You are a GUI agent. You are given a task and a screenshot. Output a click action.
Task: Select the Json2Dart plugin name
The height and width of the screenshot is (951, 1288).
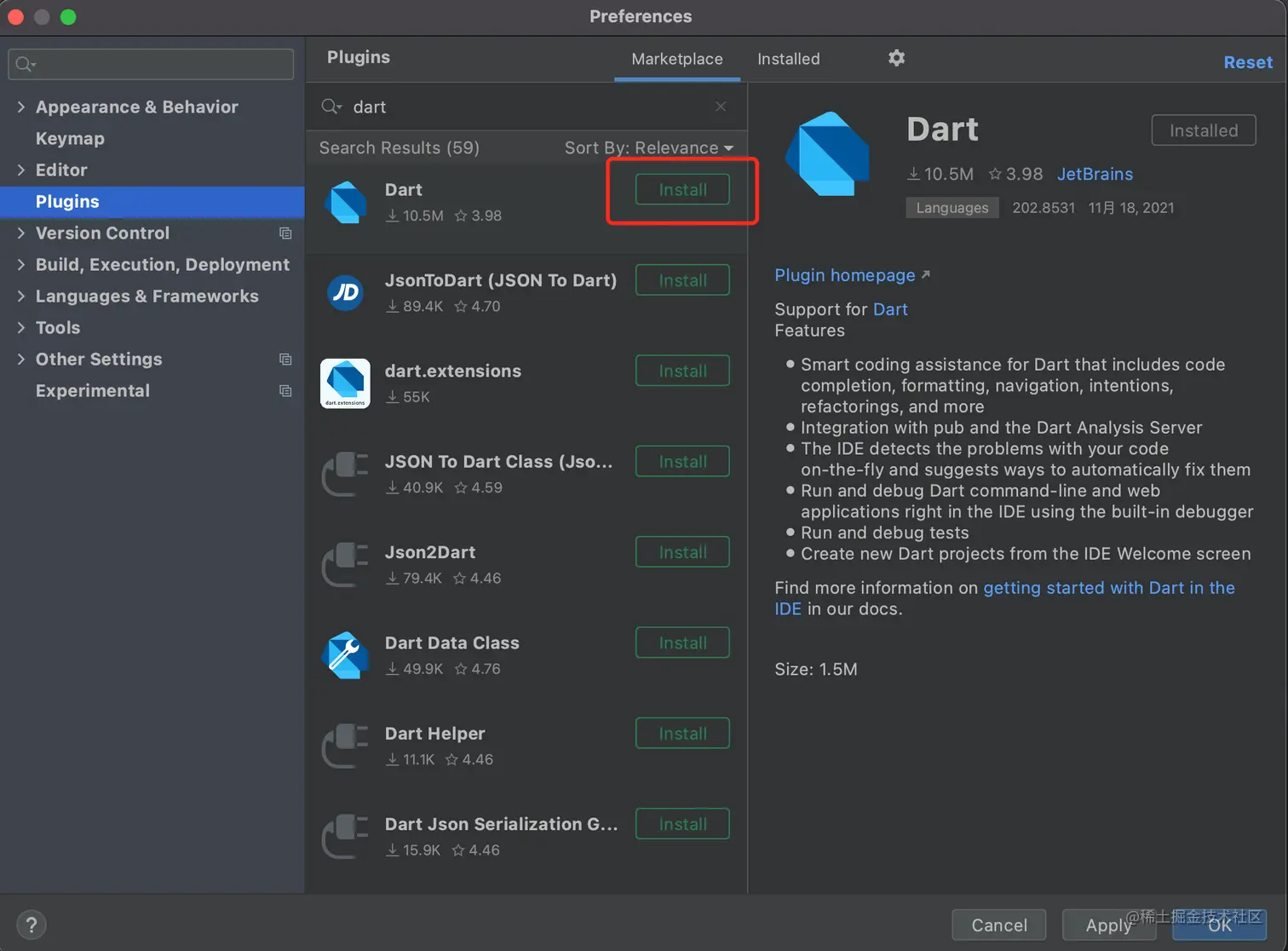(x=430, y=552)
